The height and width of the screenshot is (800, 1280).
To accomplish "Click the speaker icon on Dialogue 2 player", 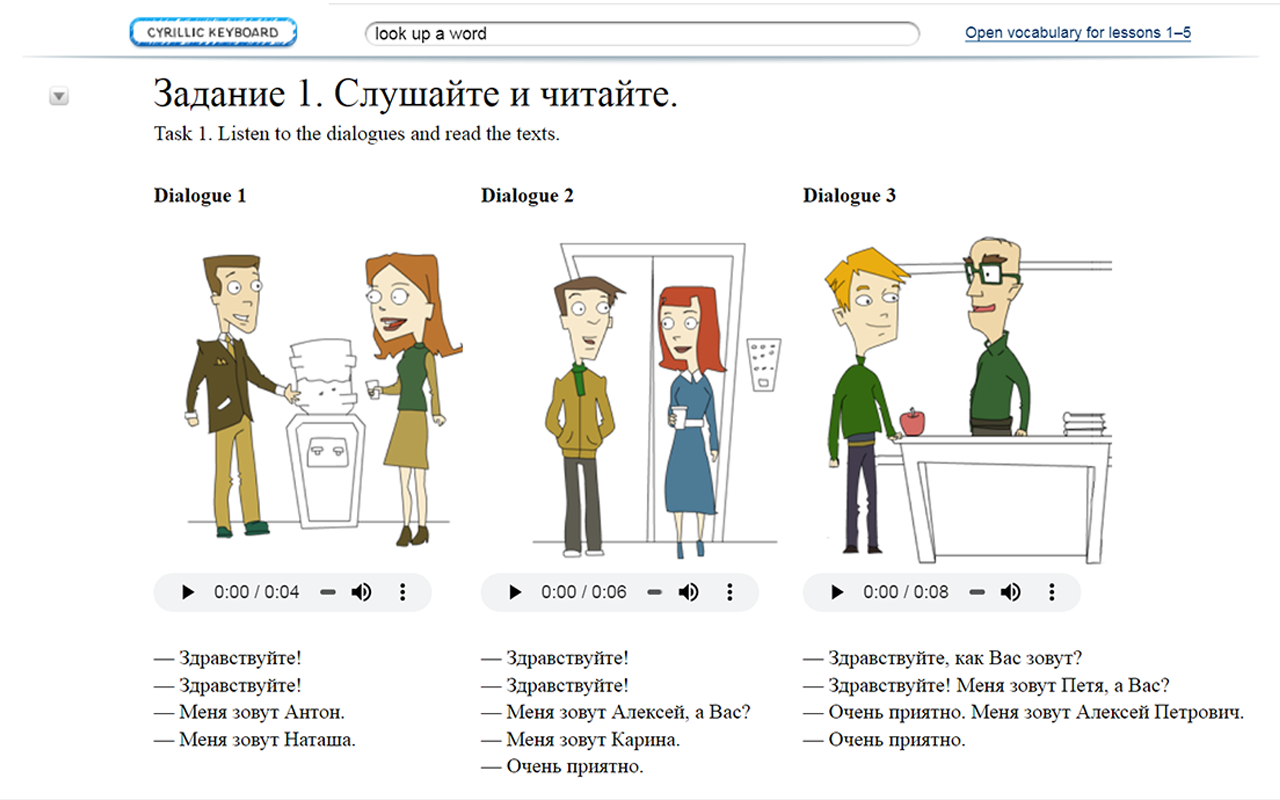I will (x=689, y=592).
